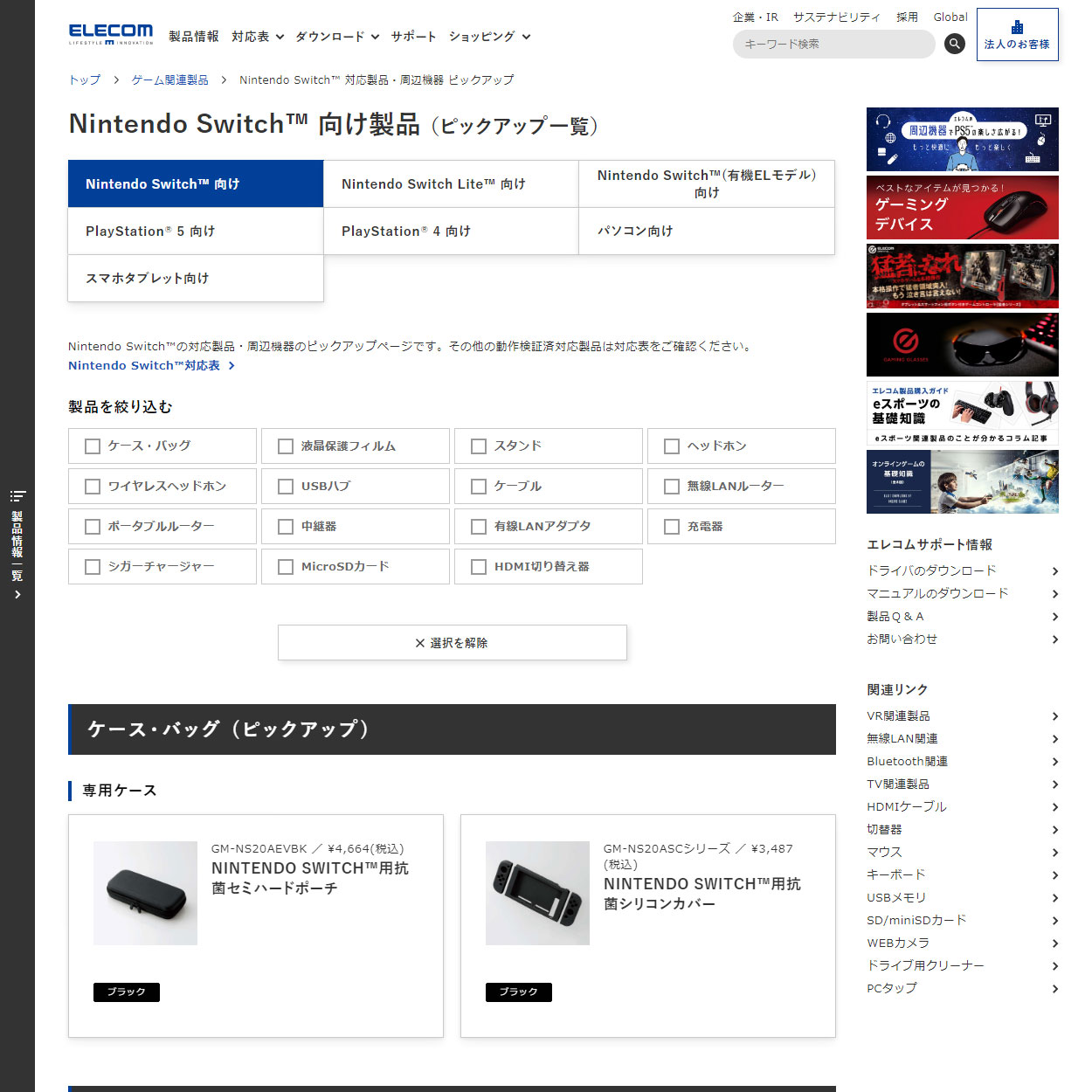Viewport: 1092px width, 1092px height.
Task: Click arrow beside 切替器
Action: pos(1055,830)
